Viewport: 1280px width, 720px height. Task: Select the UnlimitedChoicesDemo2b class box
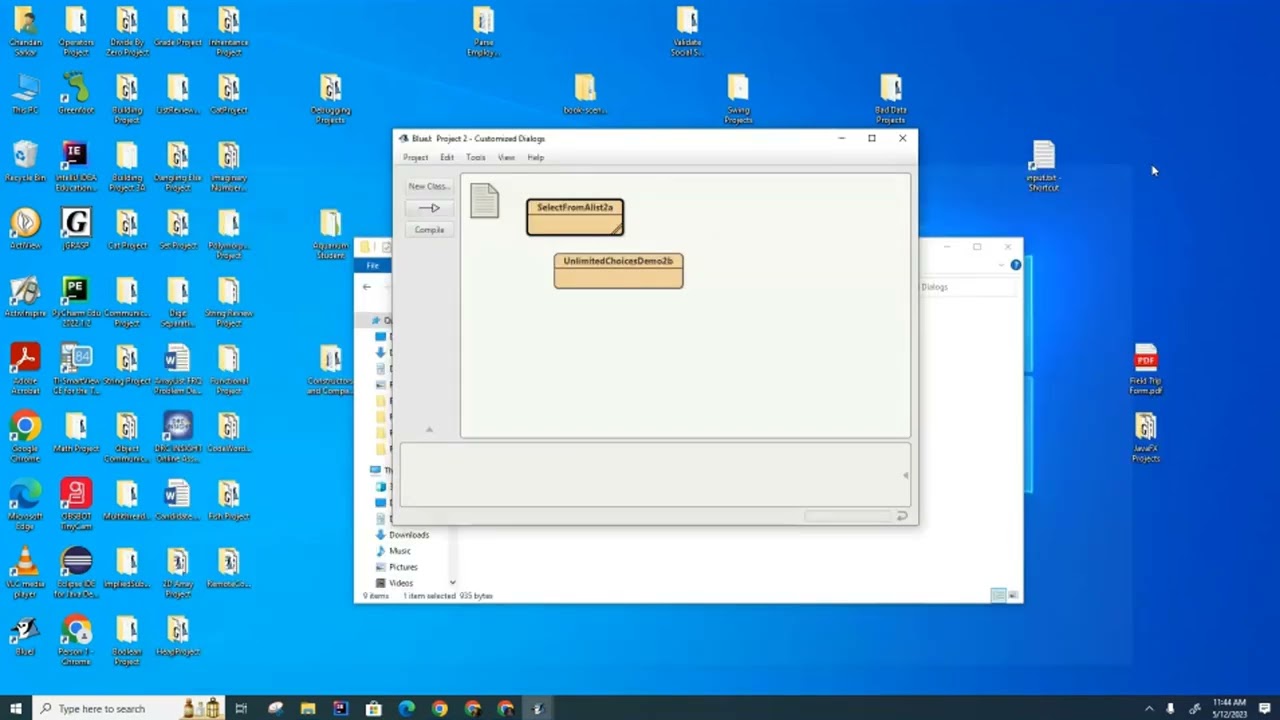pyautogui.click(x=618, y=270)
